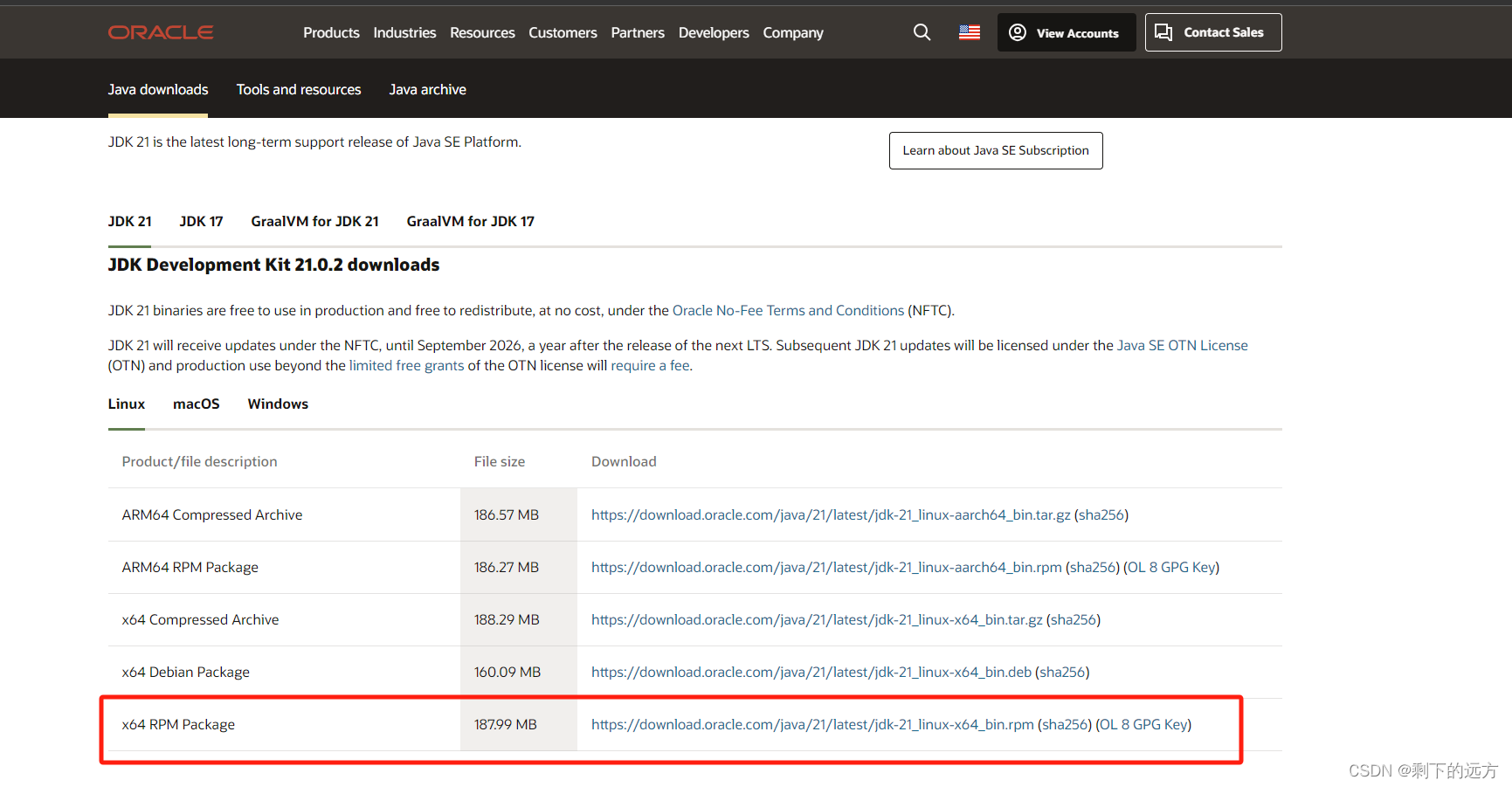The height and width of the screenshot is (787, 1512).
Task: Click the Oracle logo
Action: click(x=161, y=31)
